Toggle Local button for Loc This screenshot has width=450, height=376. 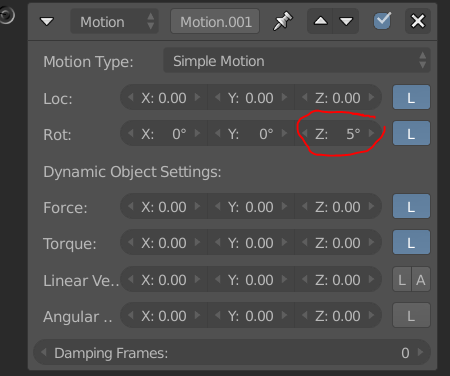[x=411, y=97]
